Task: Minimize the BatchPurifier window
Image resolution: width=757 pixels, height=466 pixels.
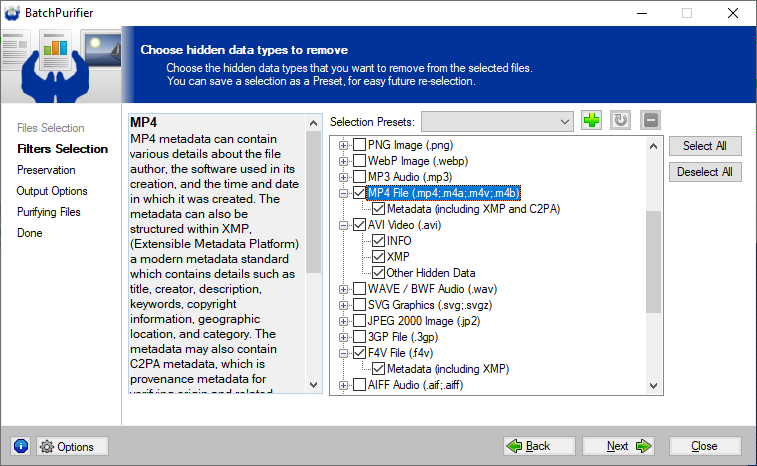Action: [642, 13]
